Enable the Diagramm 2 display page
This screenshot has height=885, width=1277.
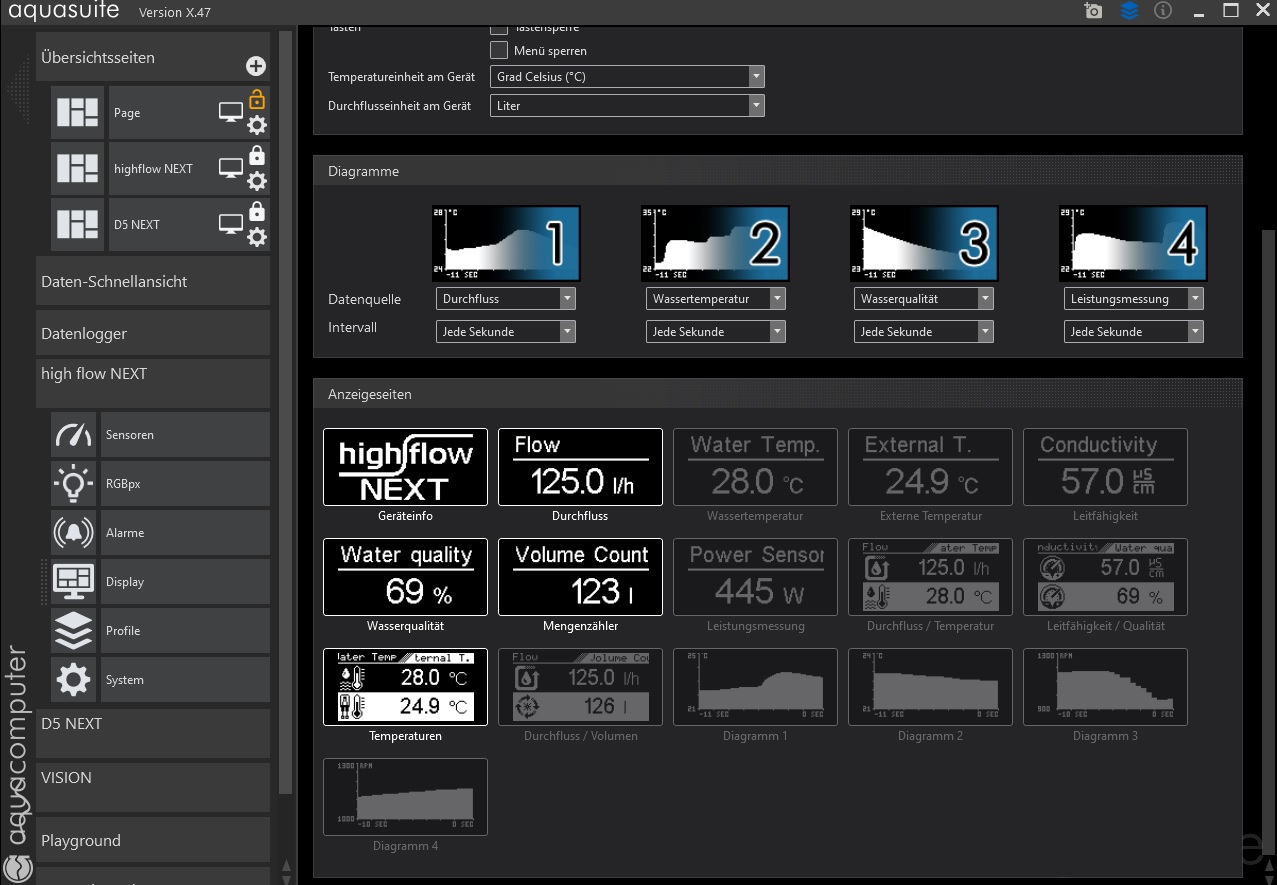tap(931, 687)
